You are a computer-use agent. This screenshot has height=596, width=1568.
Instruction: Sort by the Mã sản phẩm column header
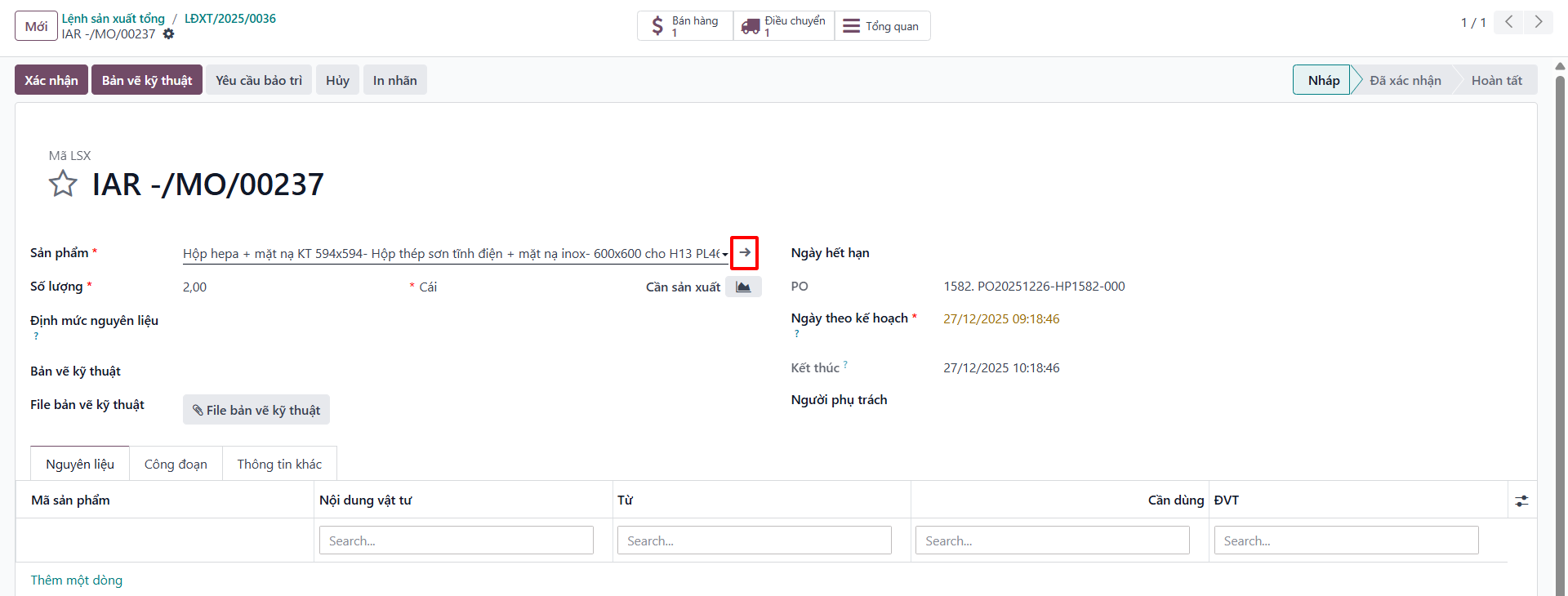click(70, 500)
